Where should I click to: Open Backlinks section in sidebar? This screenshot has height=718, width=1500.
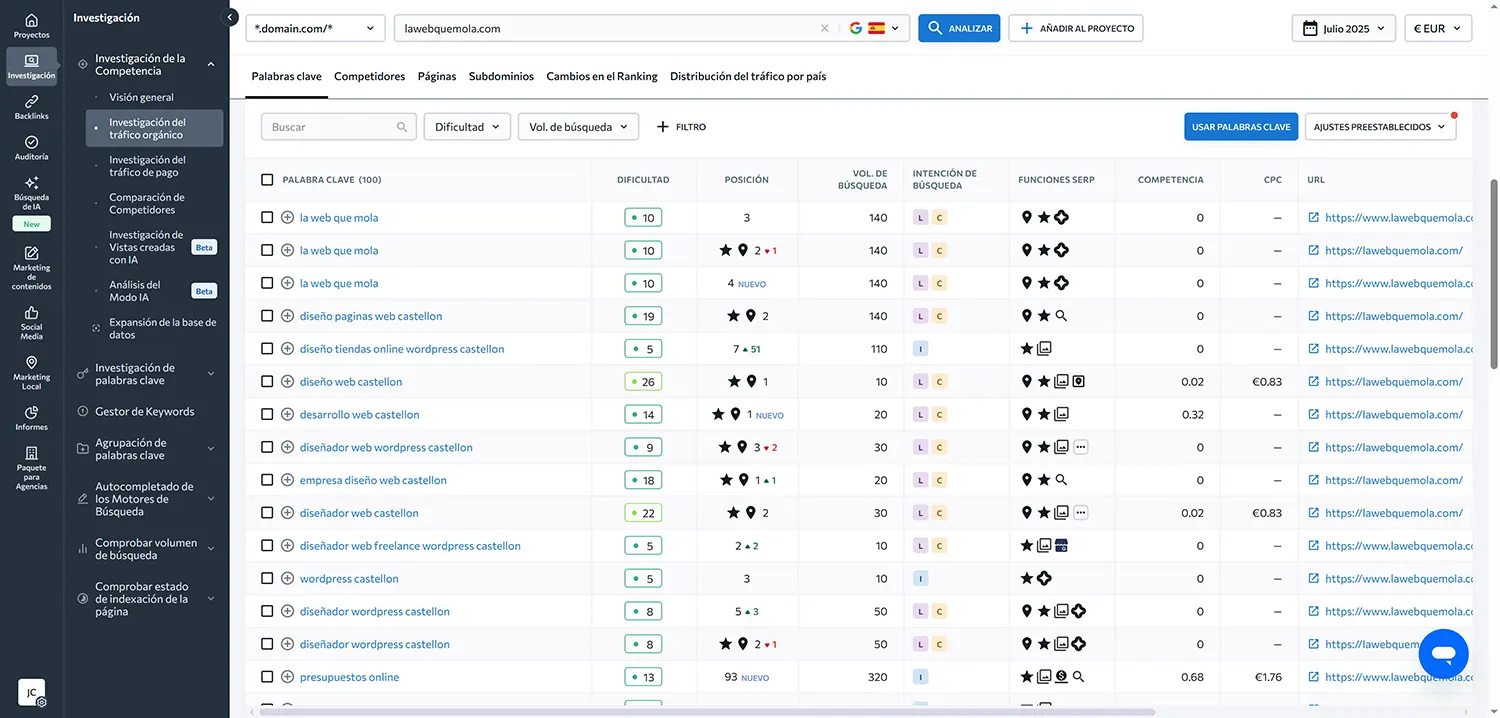[31, 106]
